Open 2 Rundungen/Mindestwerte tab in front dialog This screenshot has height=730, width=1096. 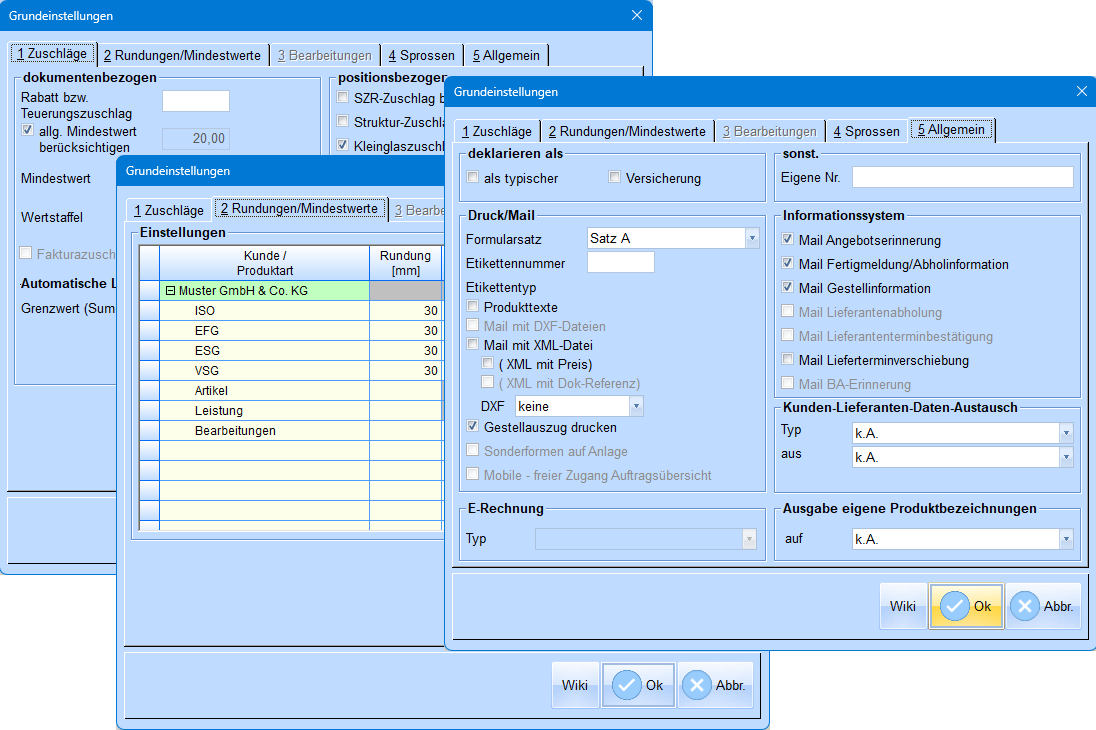pyautogui.click(x=627, y=131)
